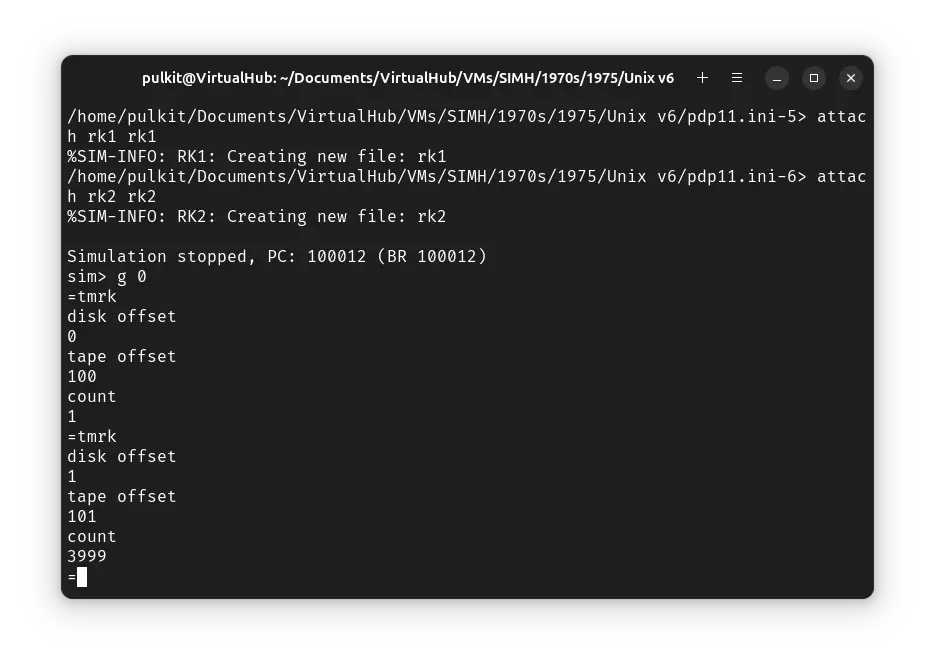Maximize the terminal window
Viewport: 935px width, 666px height.
coord(814,78)
